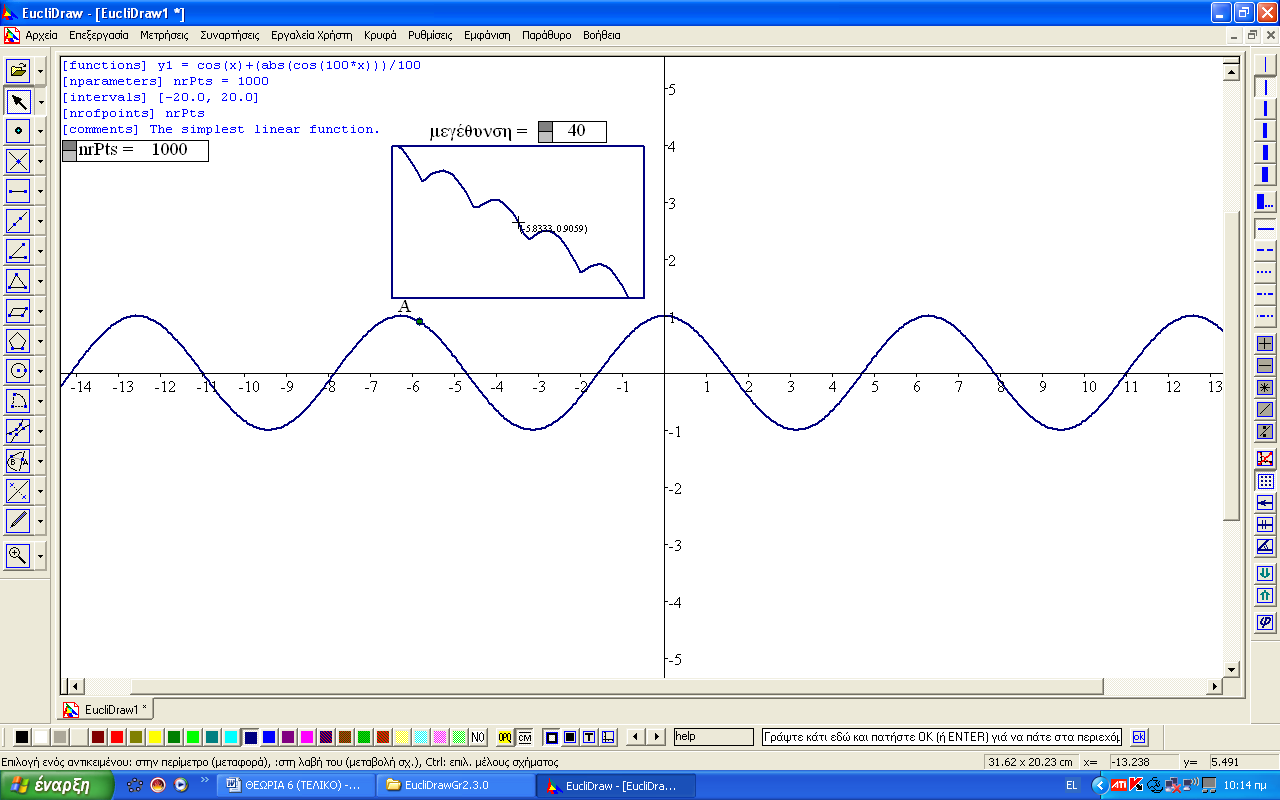
Task: Pick the red color swatch
Action: (117, 737)
